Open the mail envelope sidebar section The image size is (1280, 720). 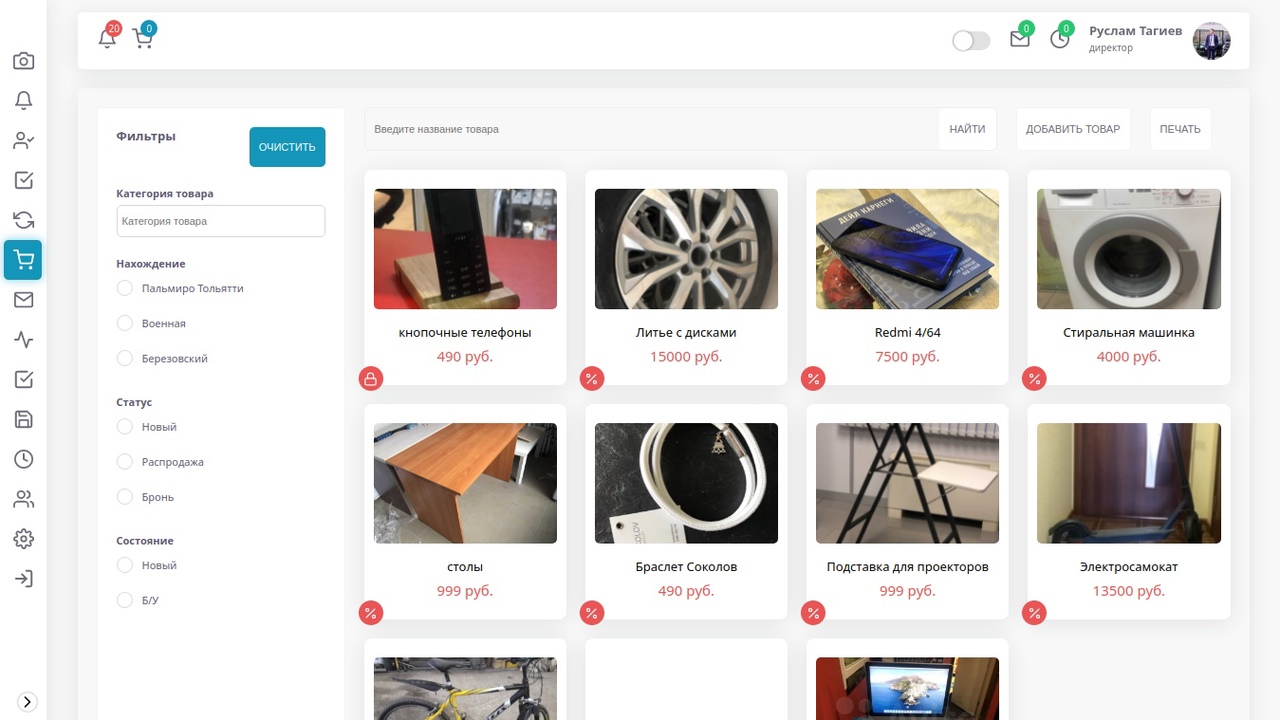[x=24, y=300]
